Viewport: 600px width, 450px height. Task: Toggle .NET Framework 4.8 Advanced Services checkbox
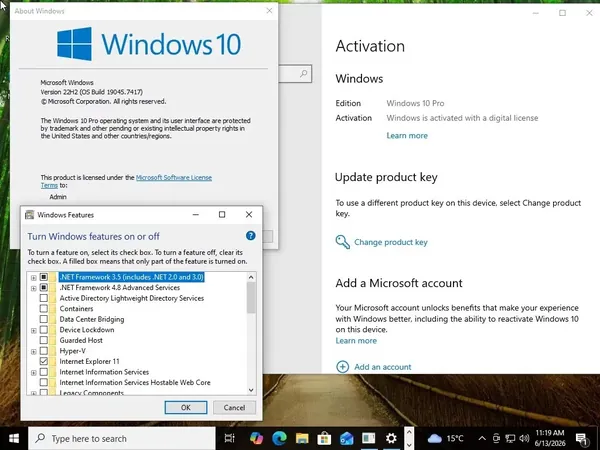(x=44, y=287)
